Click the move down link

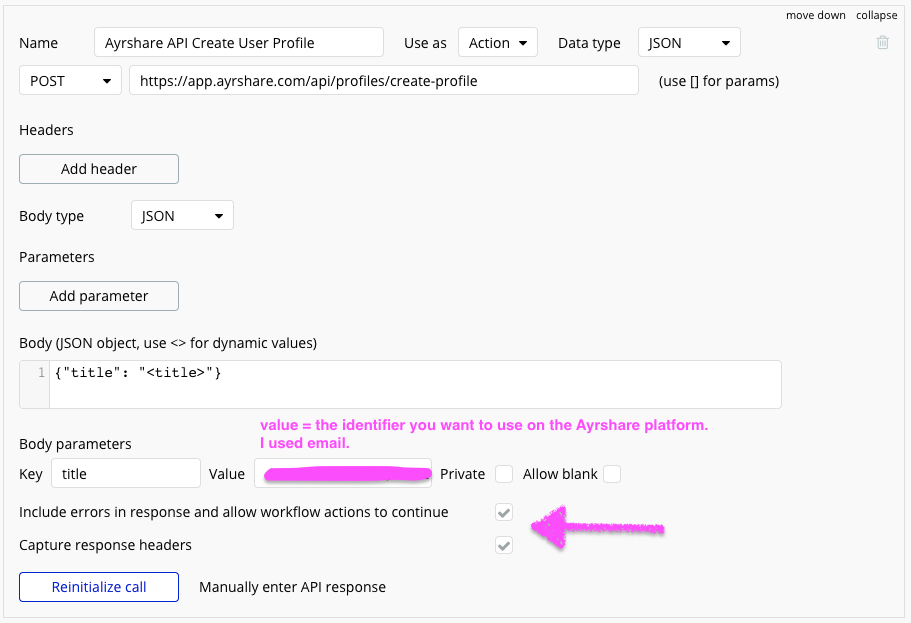(815, 15)
